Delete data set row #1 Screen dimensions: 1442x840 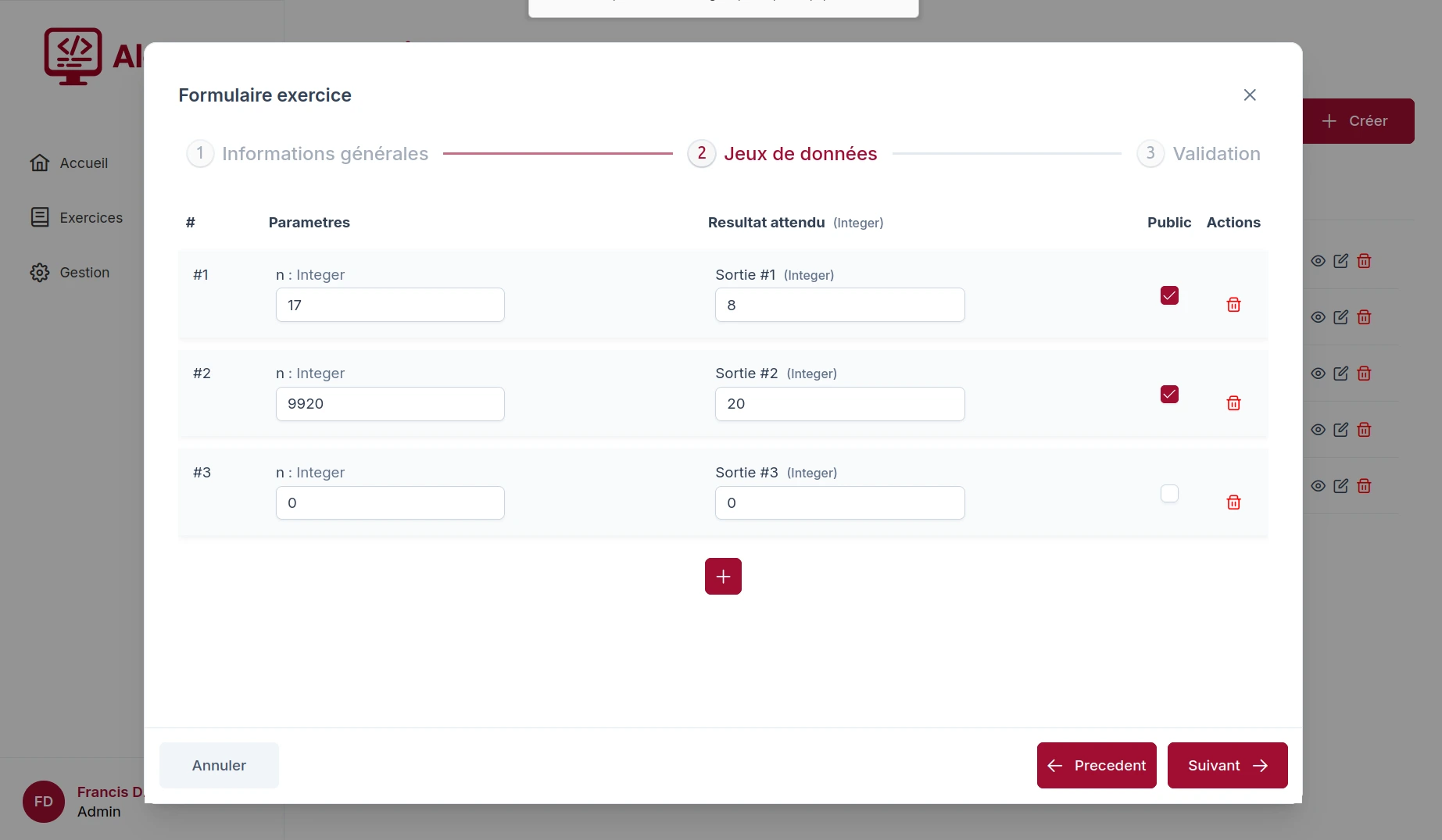[x=1233, y=305]
